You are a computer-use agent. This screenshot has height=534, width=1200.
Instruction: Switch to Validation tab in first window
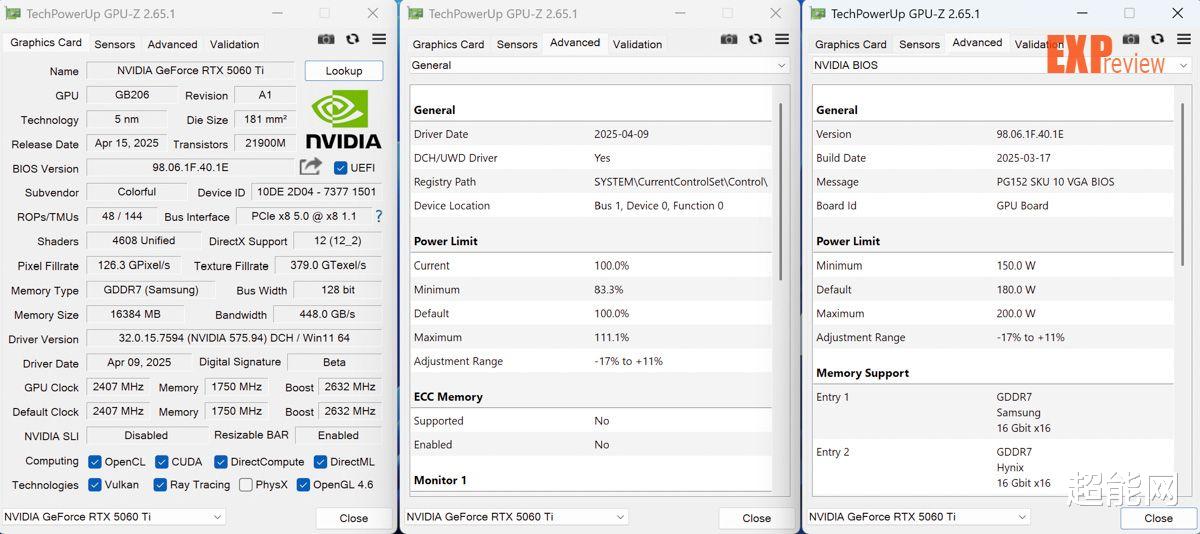click(x=235, y=44)
